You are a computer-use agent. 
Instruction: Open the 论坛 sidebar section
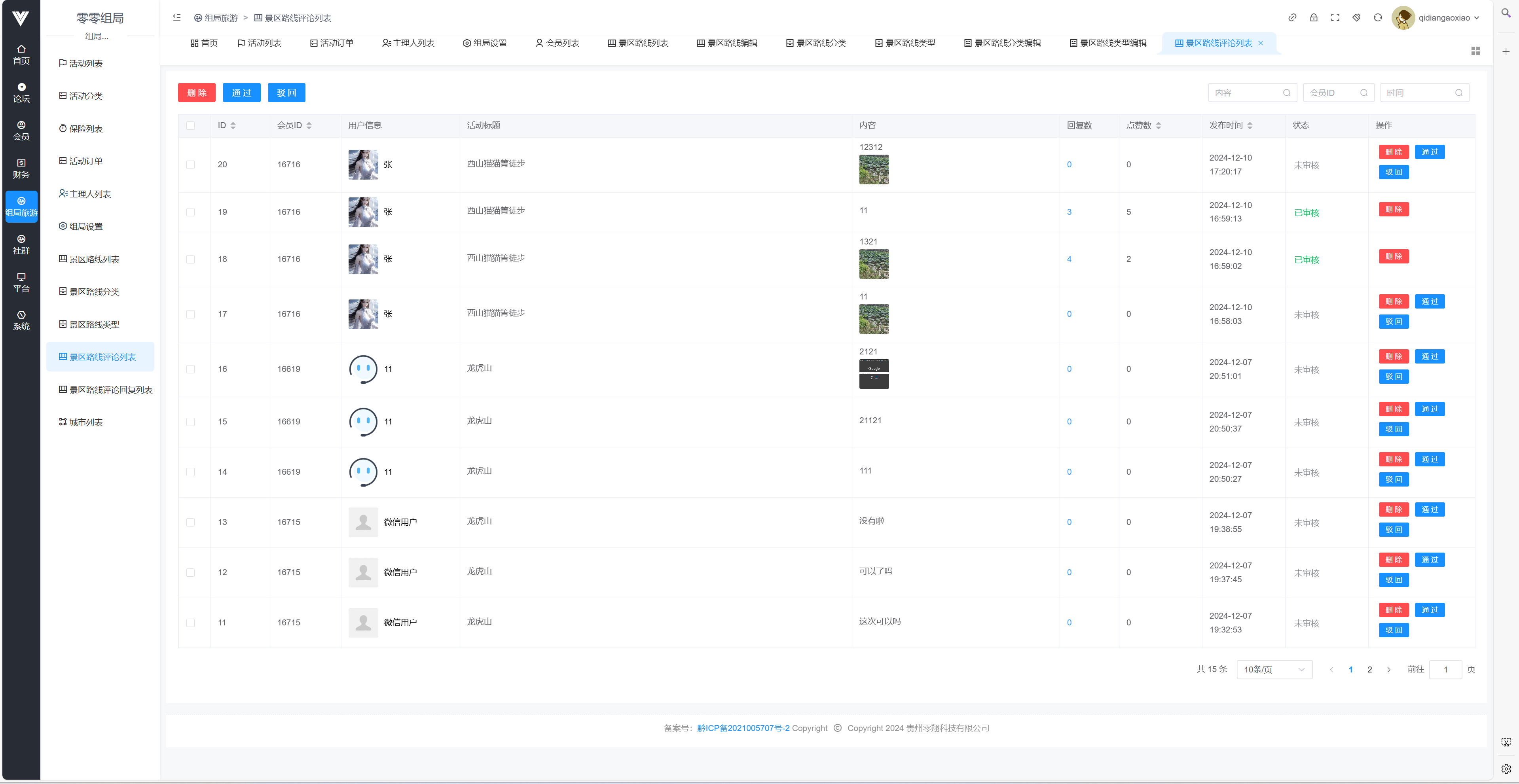[21, 93]
